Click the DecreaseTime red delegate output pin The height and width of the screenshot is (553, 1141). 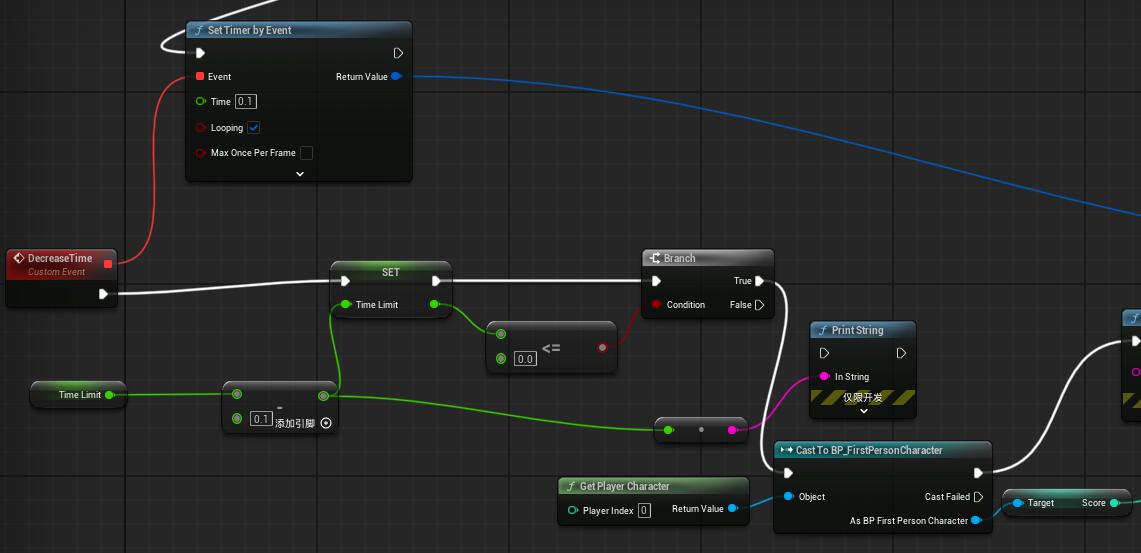tap(108, 264)
